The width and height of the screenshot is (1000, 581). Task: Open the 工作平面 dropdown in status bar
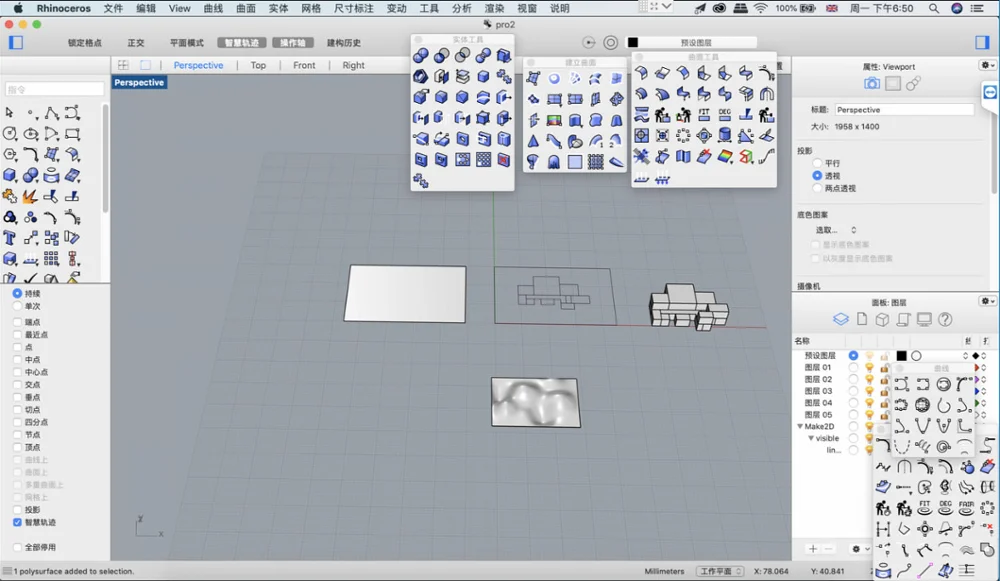click(719, 571)
